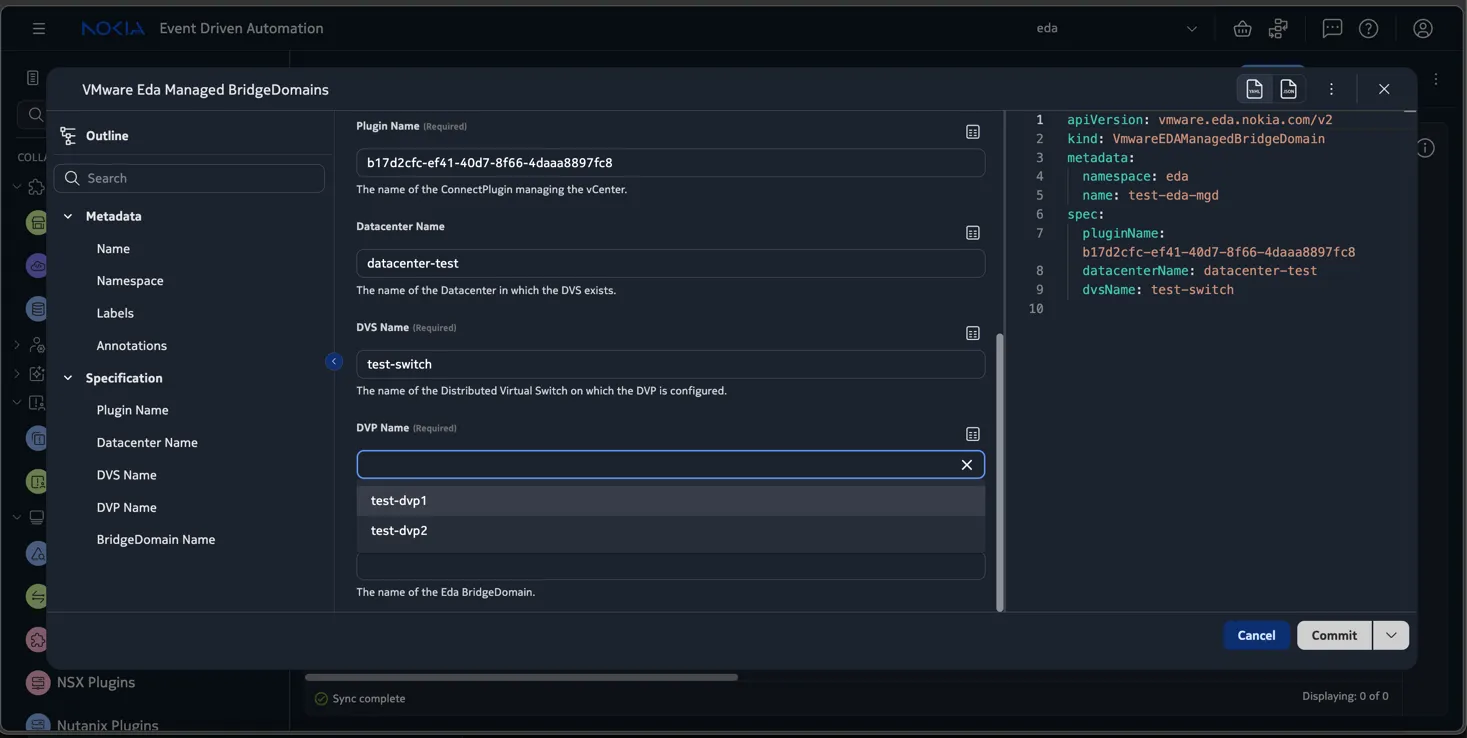Open the chat messages icon

[x=1332, y=28]
